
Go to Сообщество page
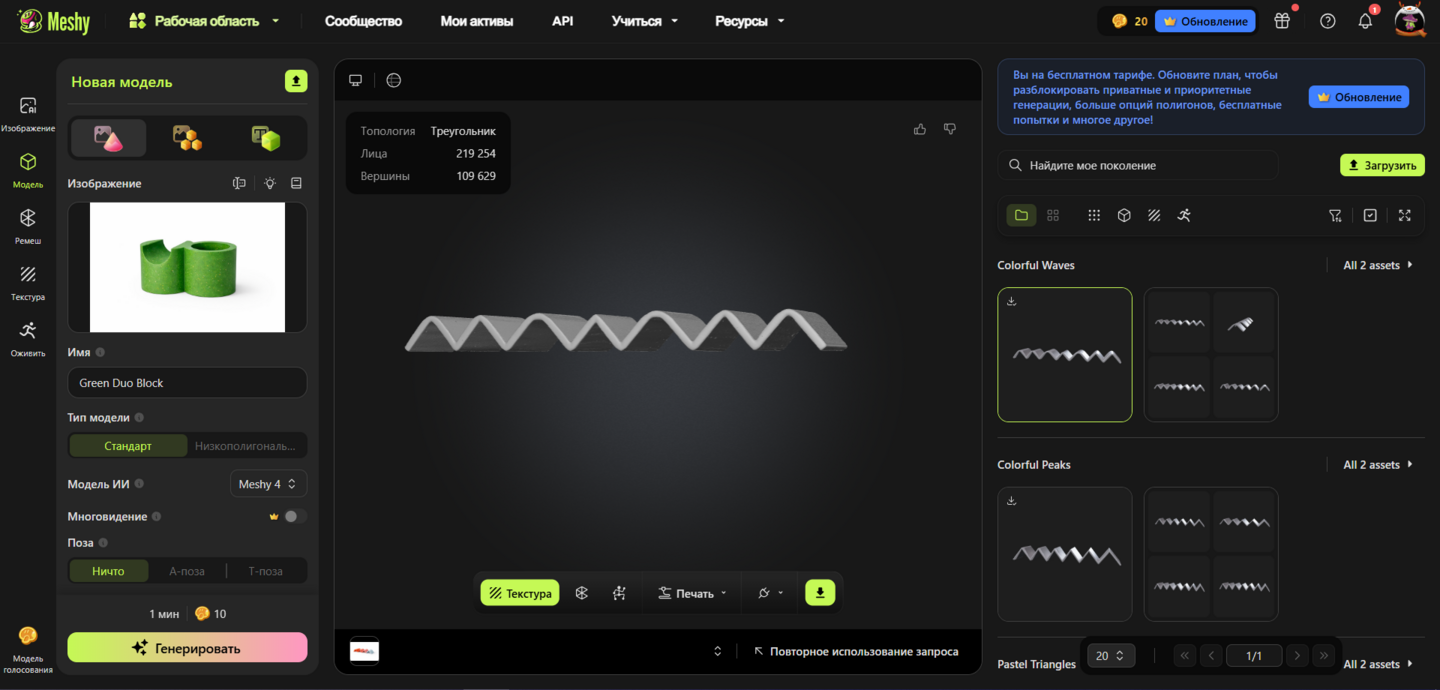pos(363,21)
